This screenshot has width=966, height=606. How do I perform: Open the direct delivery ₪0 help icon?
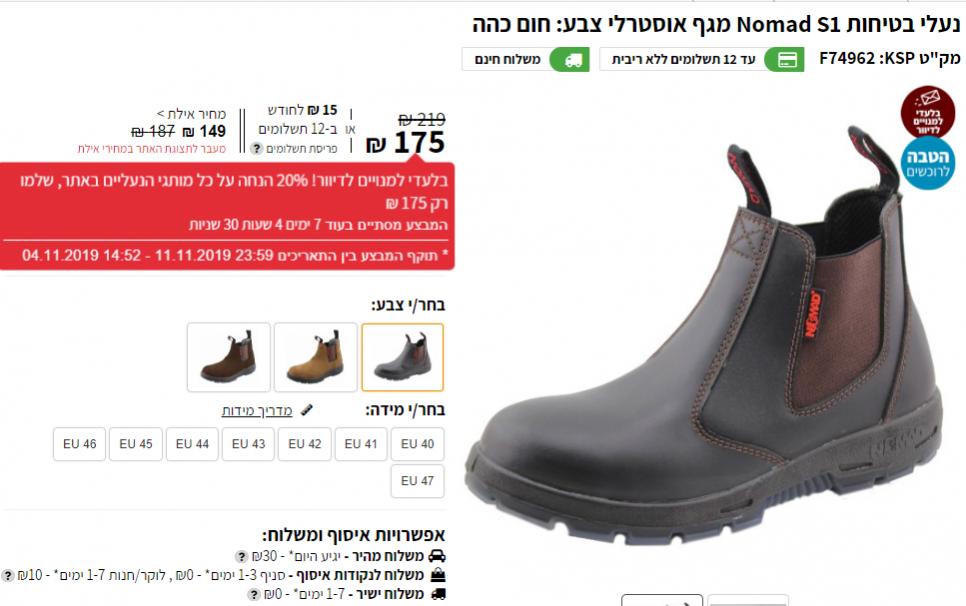click(254, 594)
